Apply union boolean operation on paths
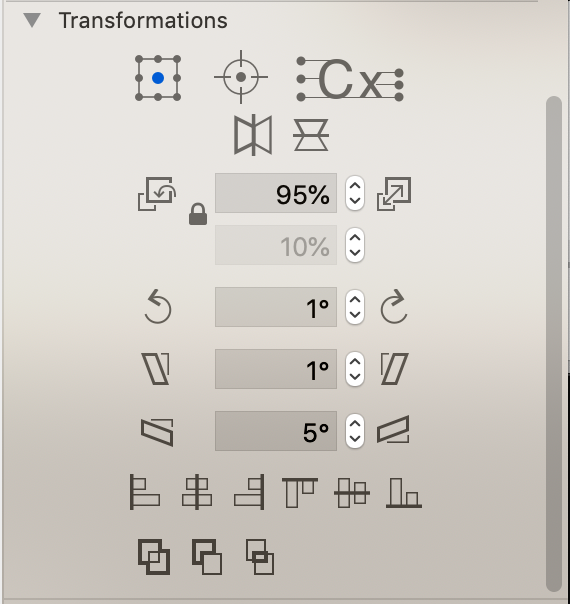The image size is (570, 604). point(154,557)
